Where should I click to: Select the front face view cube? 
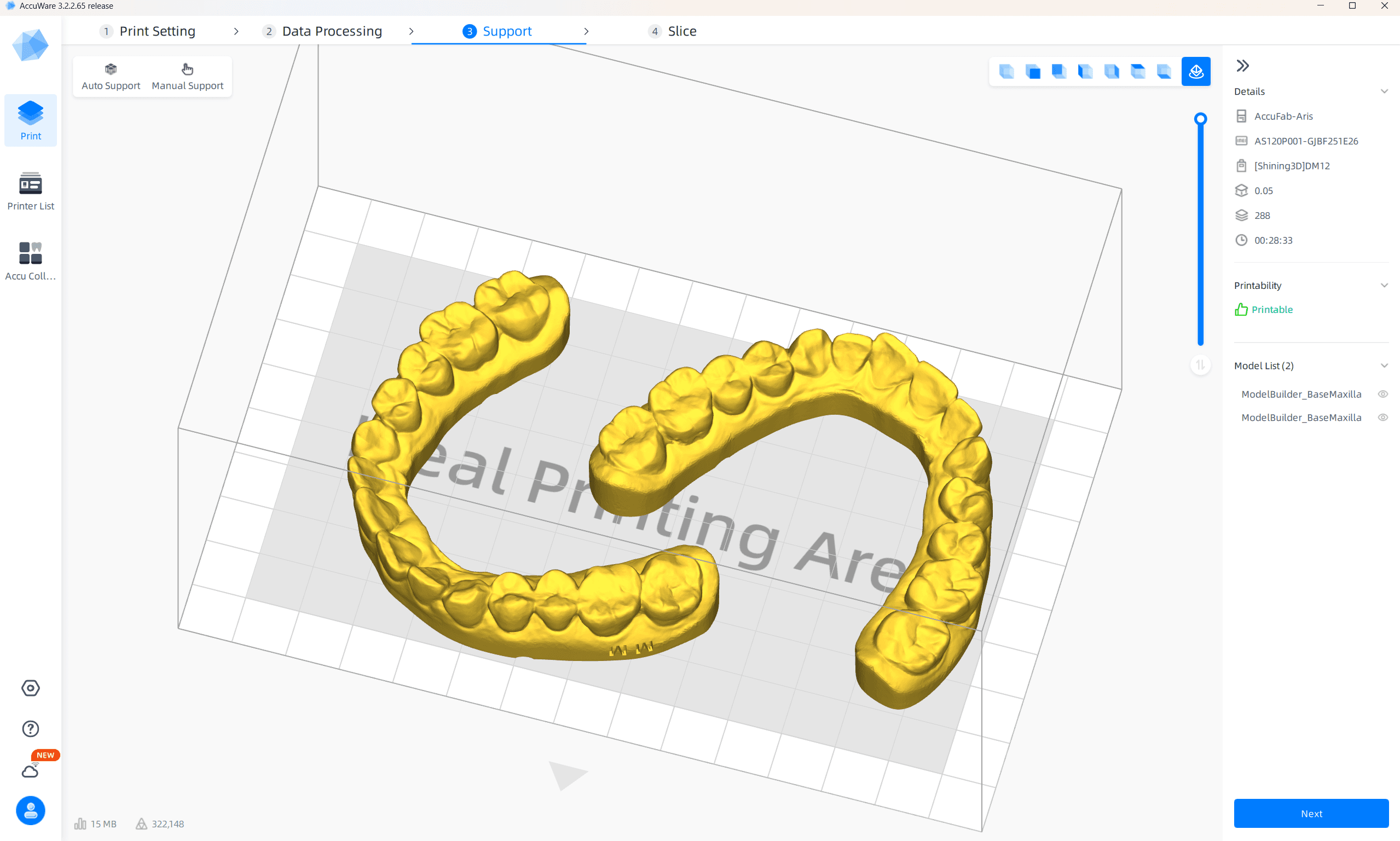click(1033, 71)
